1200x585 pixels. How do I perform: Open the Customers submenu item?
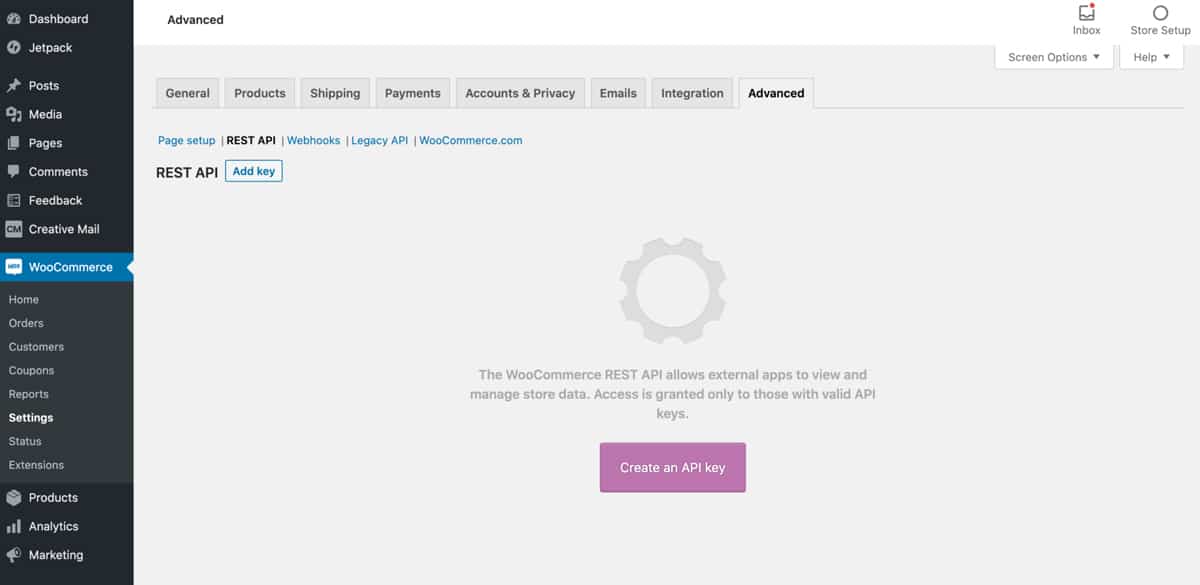tap(36, 347)
